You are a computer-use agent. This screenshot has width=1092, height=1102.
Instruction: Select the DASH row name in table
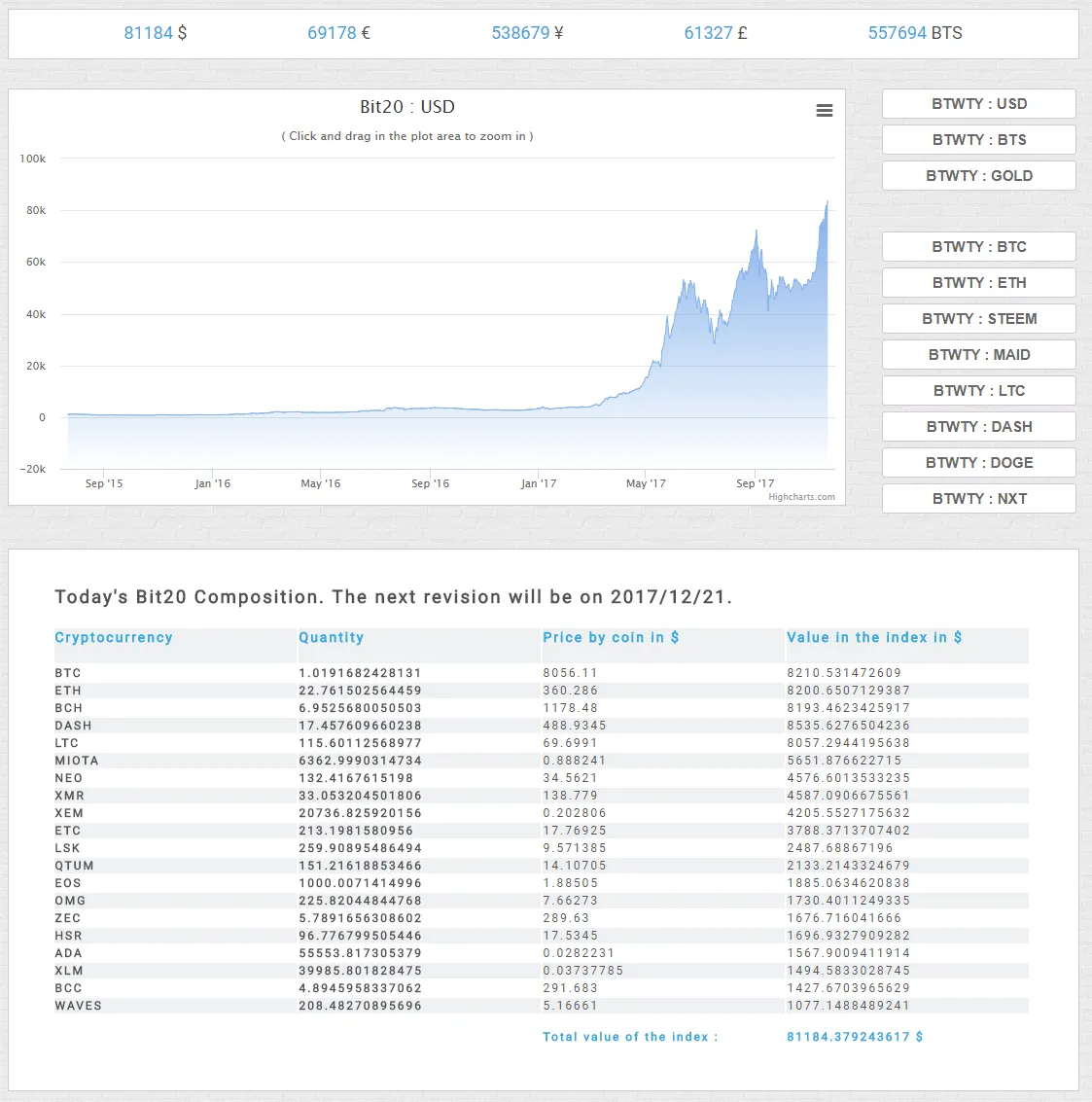point(73,726)
